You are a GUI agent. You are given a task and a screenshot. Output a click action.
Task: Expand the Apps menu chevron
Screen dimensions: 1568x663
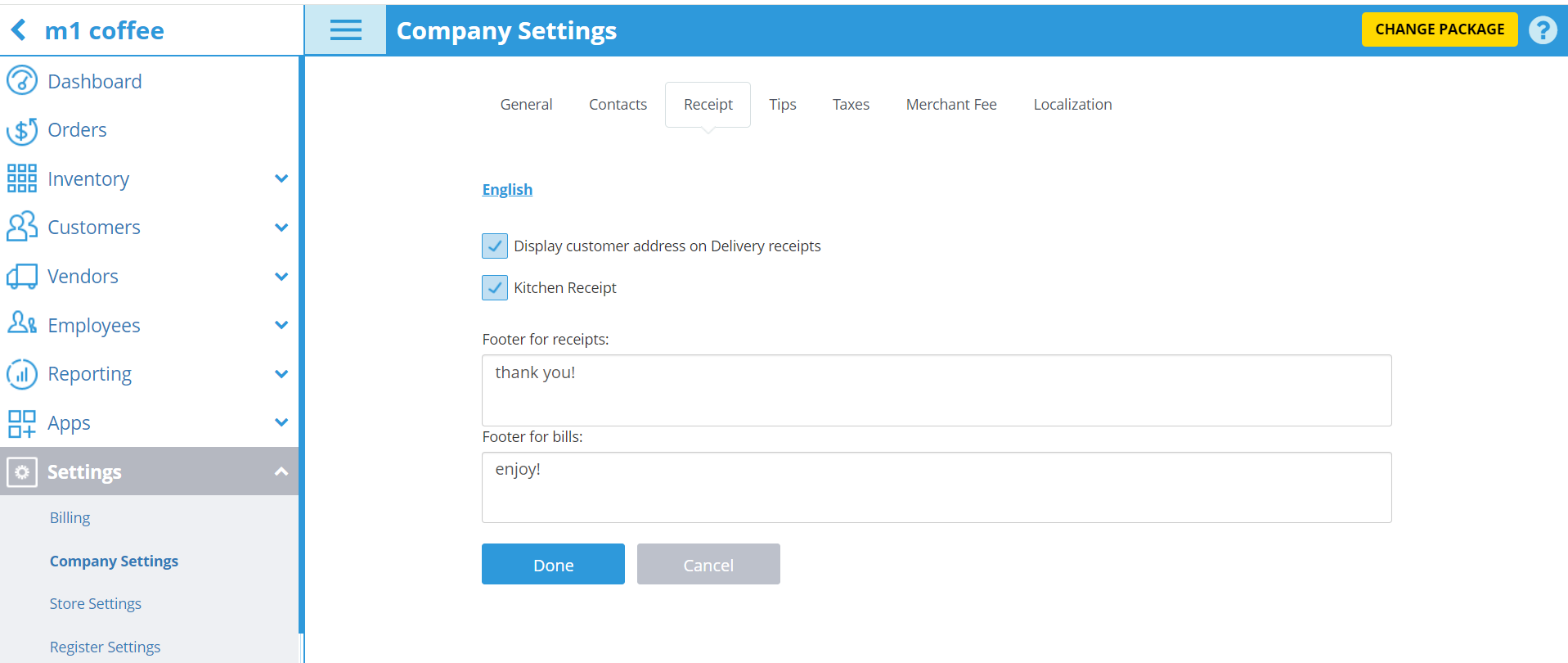281,422
